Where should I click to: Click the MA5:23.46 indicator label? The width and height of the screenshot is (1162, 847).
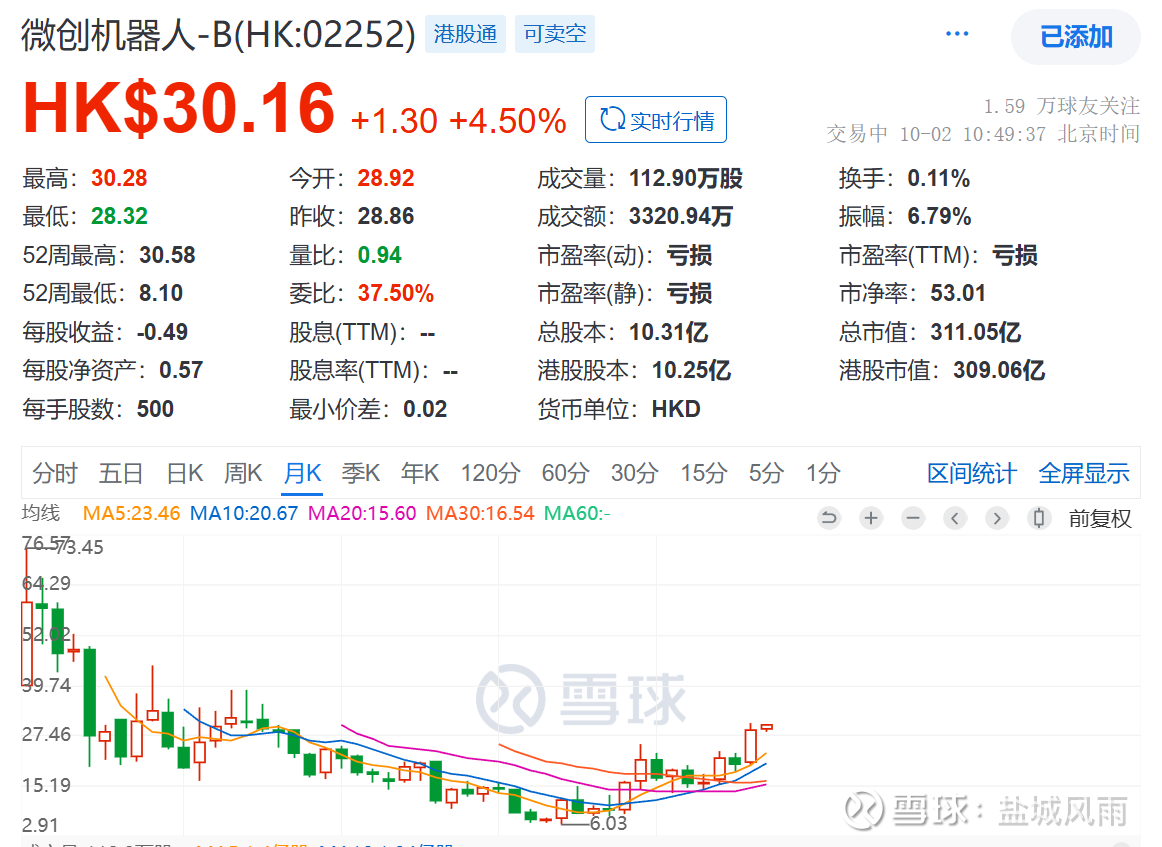(131, 513)
